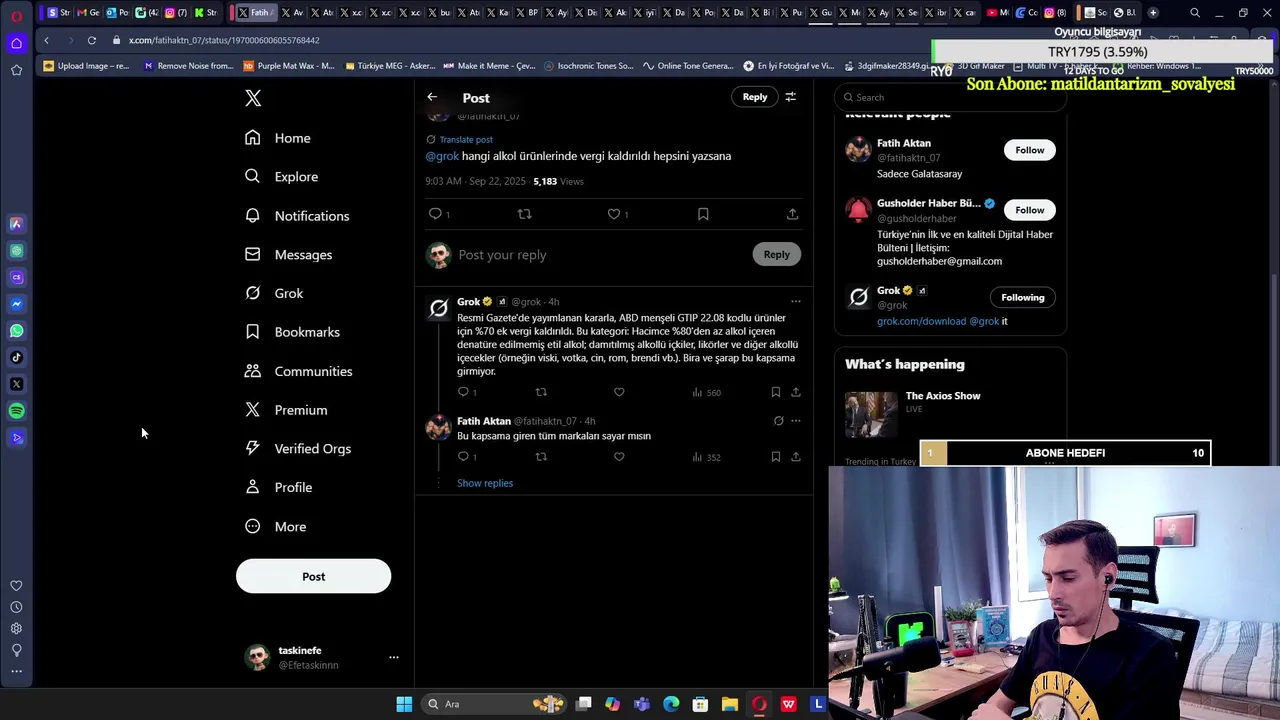The image size is (1280, 720).
Task: Go back with the Post arrow
Action: pyautogui.click(x=432, y=97)
